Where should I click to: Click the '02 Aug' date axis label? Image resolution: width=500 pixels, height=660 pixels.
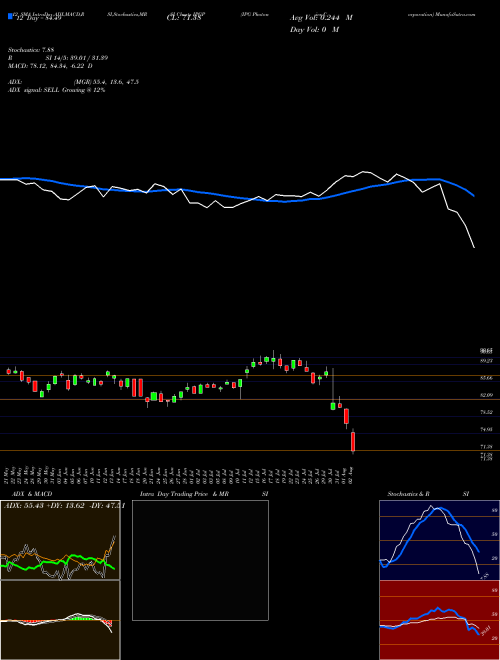point(353,474)
